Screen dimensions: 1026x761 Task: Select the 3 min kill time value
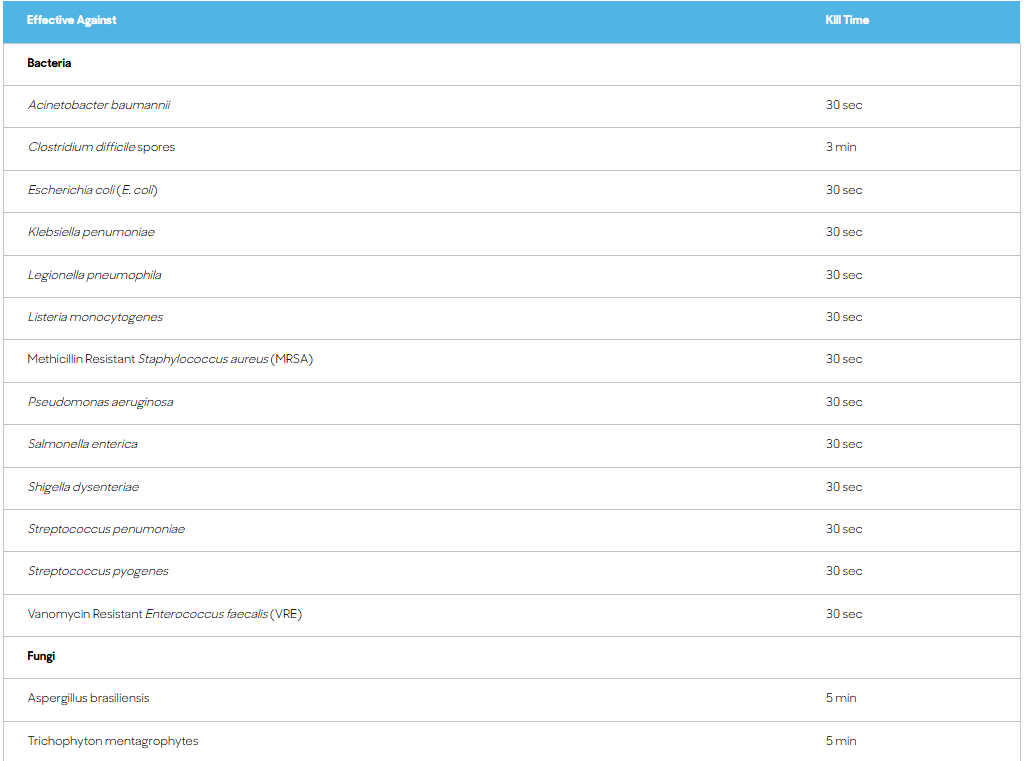point(841,147)
